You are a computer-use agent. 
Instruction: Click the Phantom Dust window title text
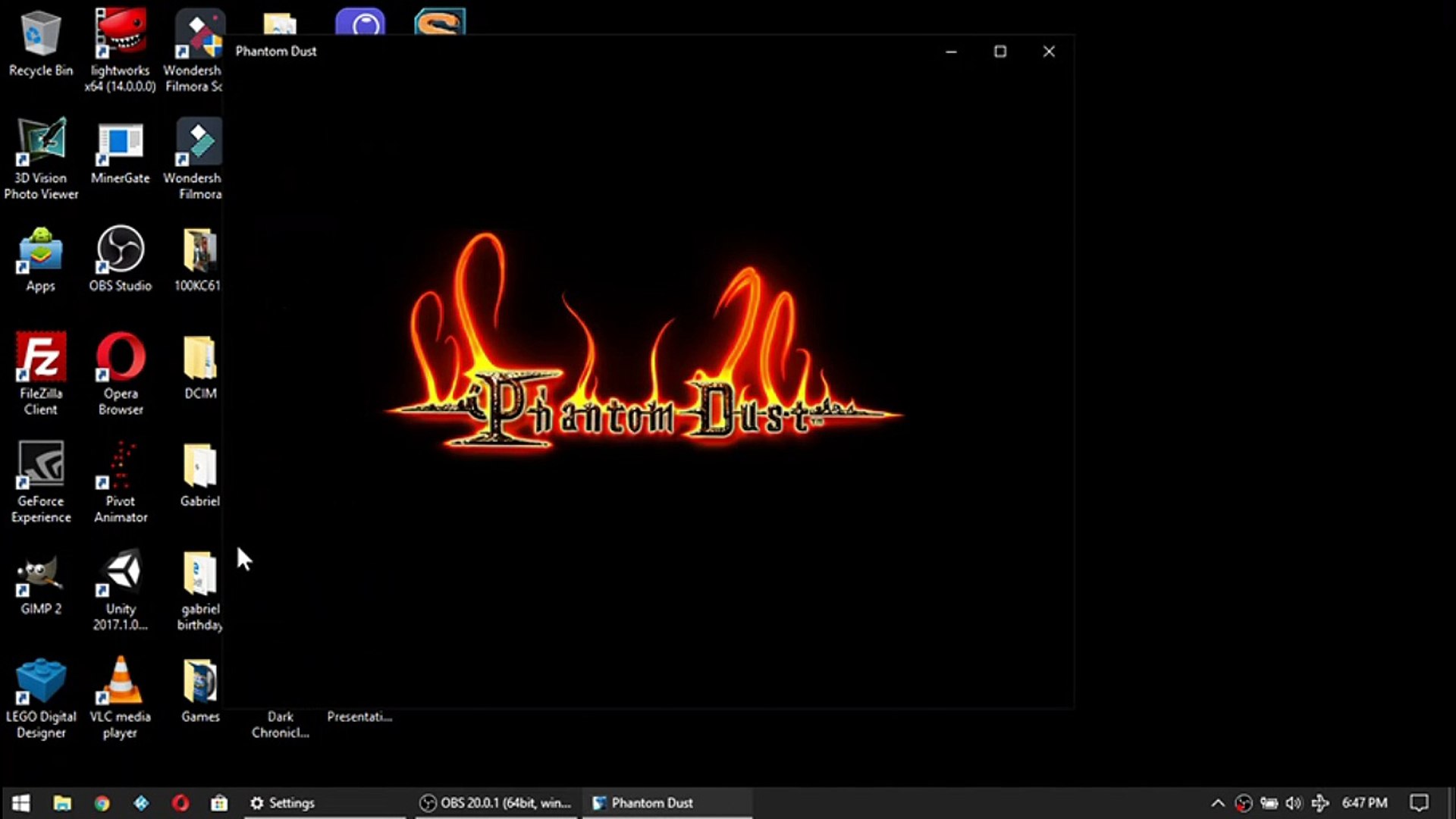[x=276, y=52]
